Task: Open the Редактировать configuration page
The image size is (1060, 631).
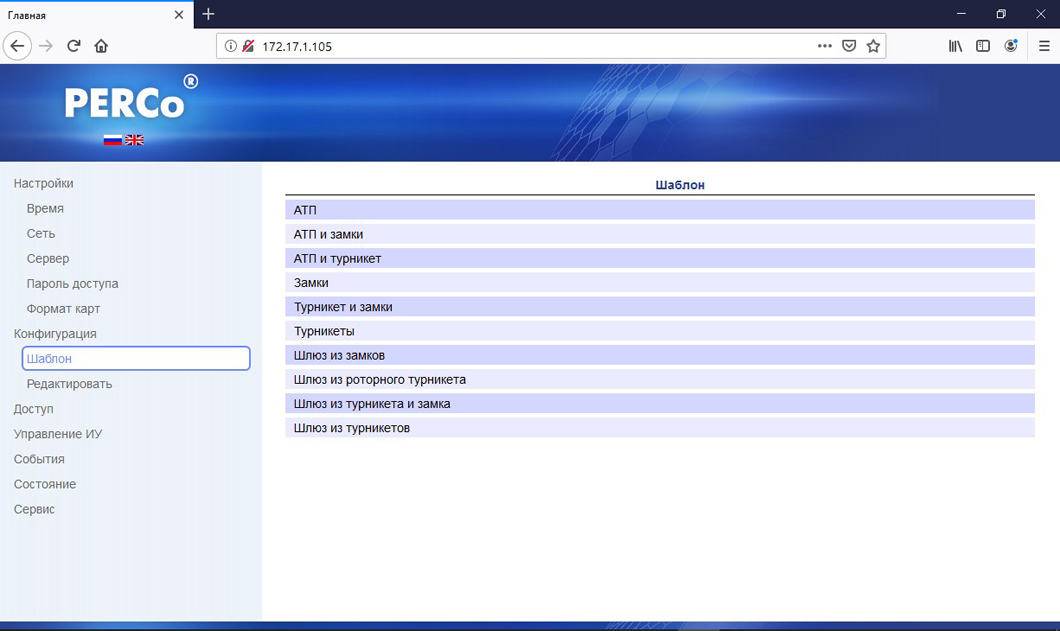Action: coord(69,384)
